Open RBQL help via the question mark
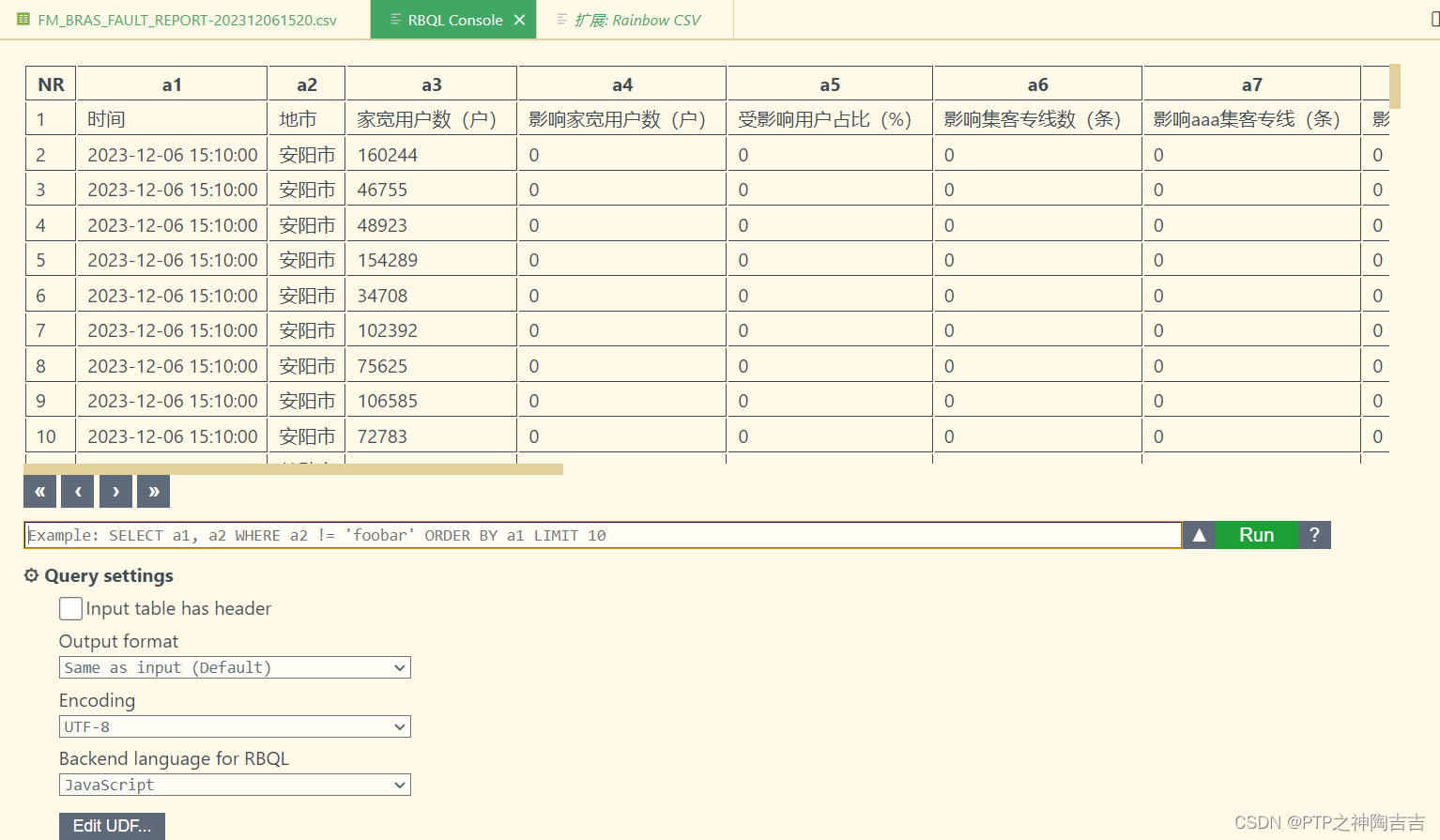Viewport: 1440px width, 840px height. pyautogui.click(x=1314, y=534)
